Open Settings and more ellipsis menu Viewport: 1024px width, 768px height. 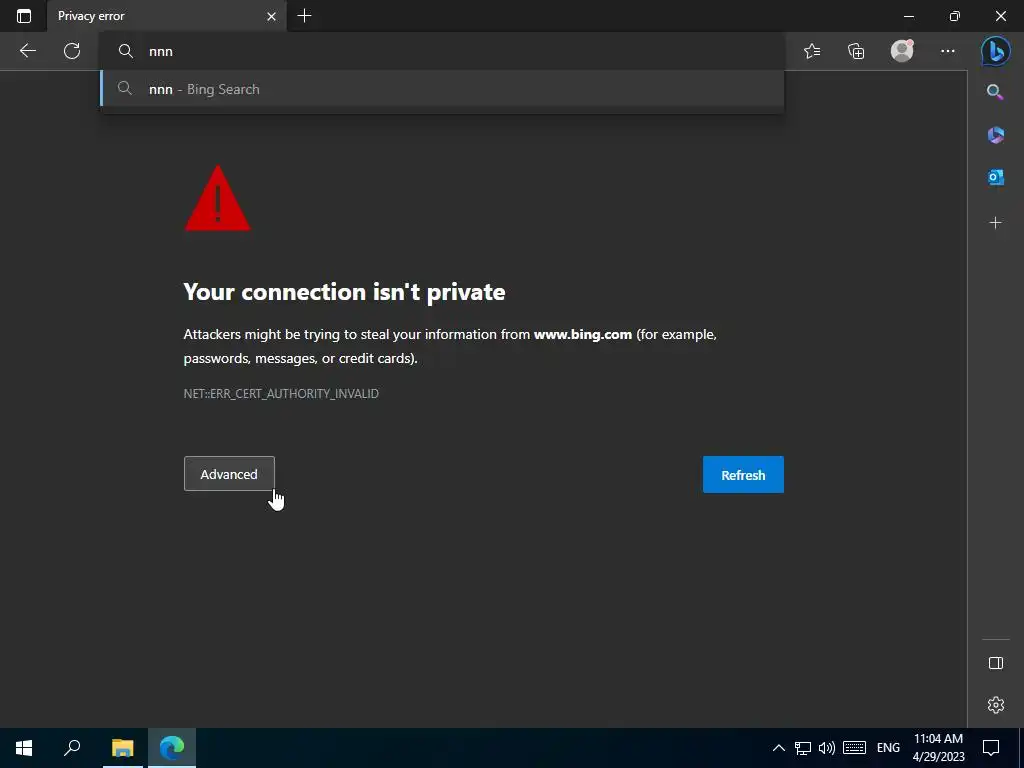(948, 51)
